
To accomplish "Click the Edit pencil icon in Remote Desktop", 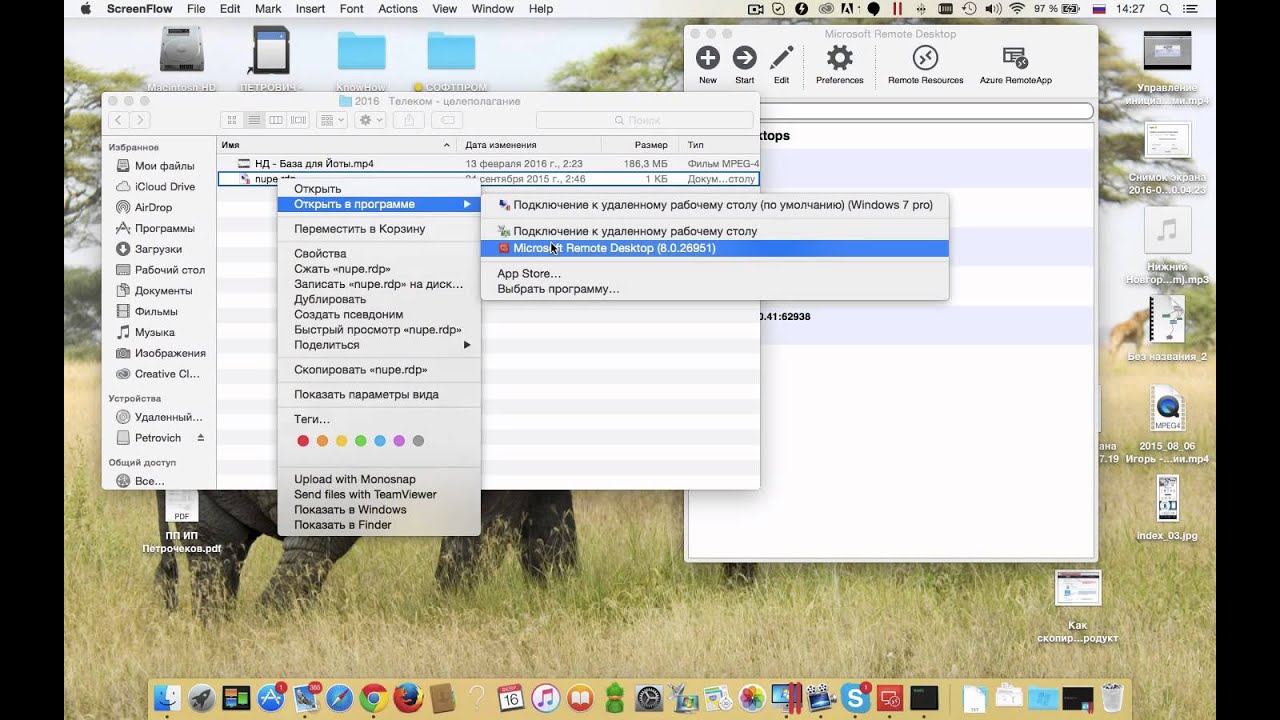I will 781,58.
